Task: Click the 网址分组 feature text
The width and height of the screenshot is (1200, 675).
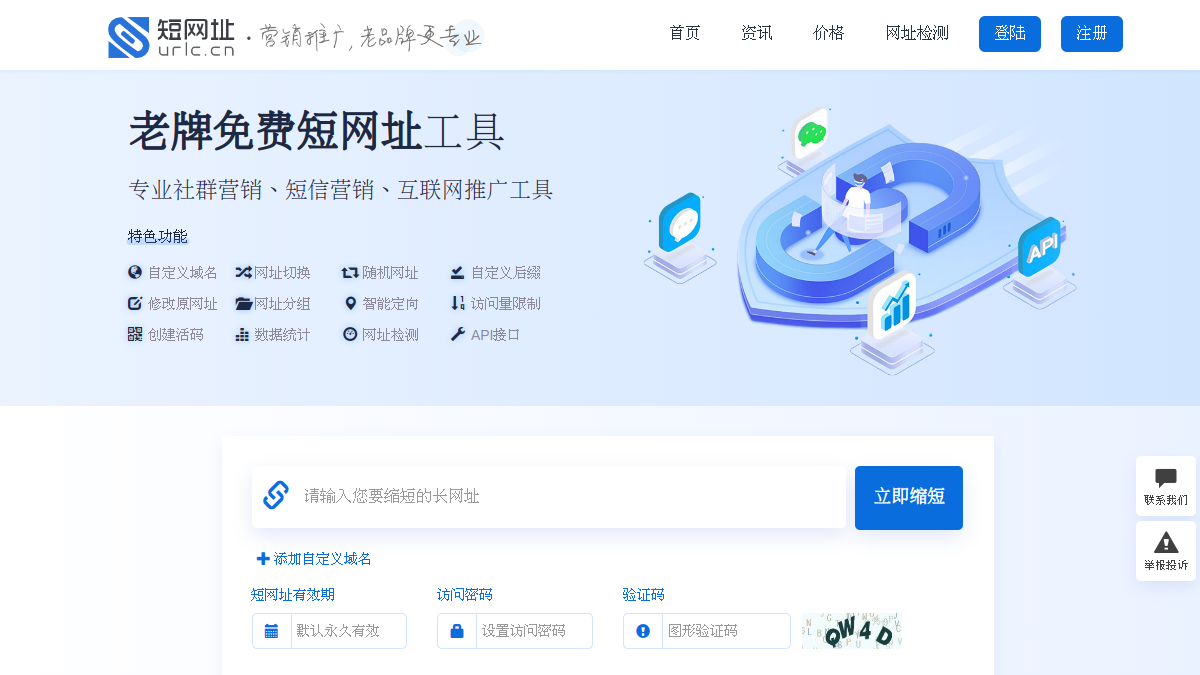Action: (282, 304)
